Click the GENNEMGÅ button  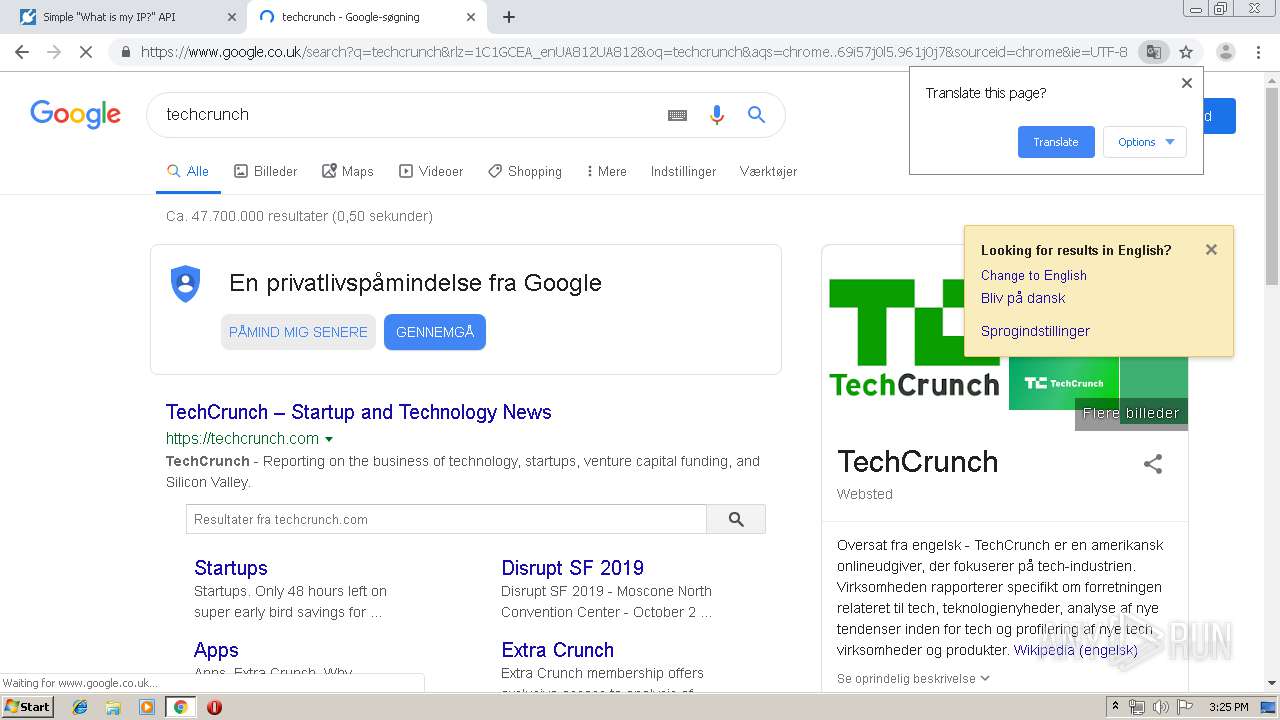point(435,332)
